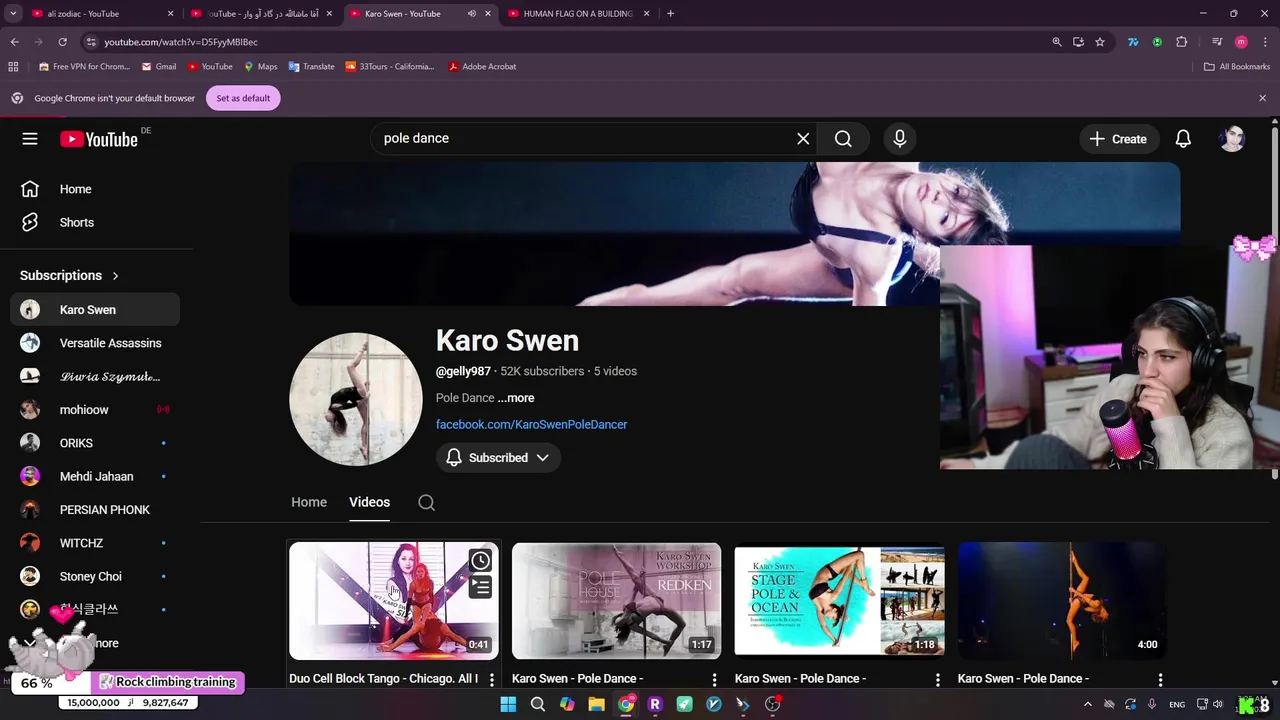Add Duo Cell Block Tango to Watch later
This screenshot has height=720, width=1280.
tap(481, 560)
